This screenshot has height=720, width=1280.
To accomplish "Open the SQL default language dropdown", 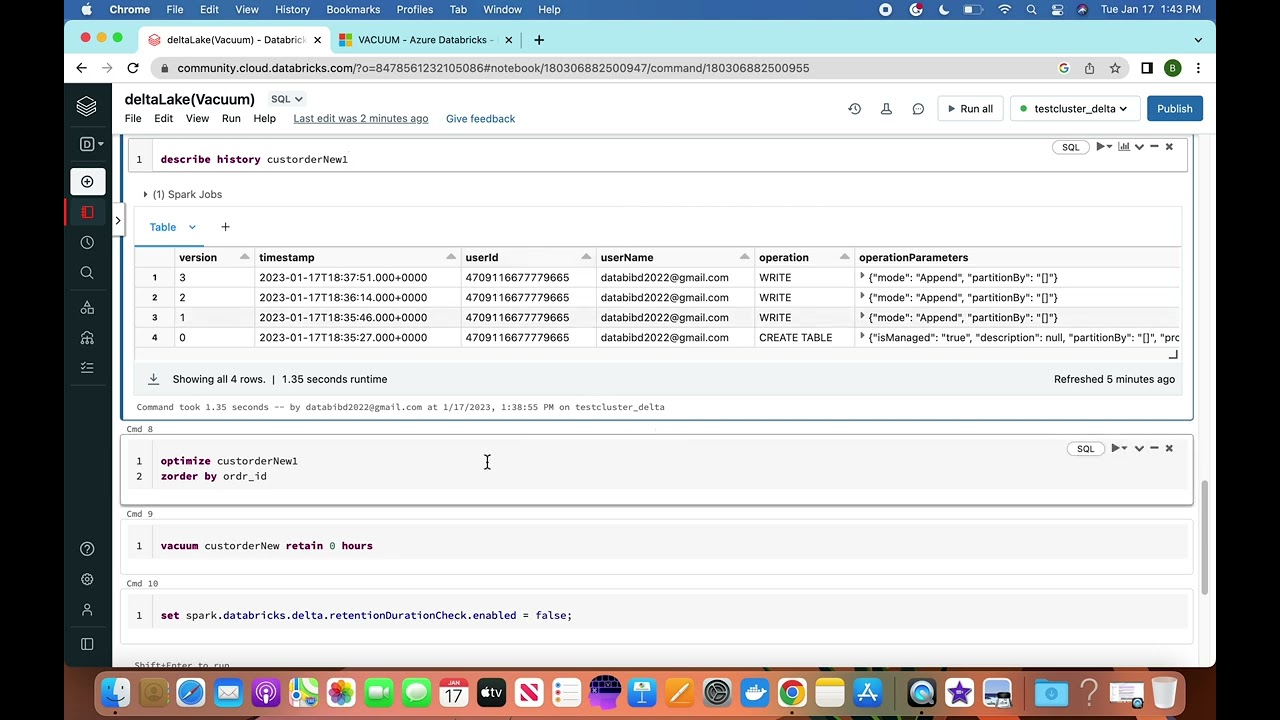I will pos(287,99).
